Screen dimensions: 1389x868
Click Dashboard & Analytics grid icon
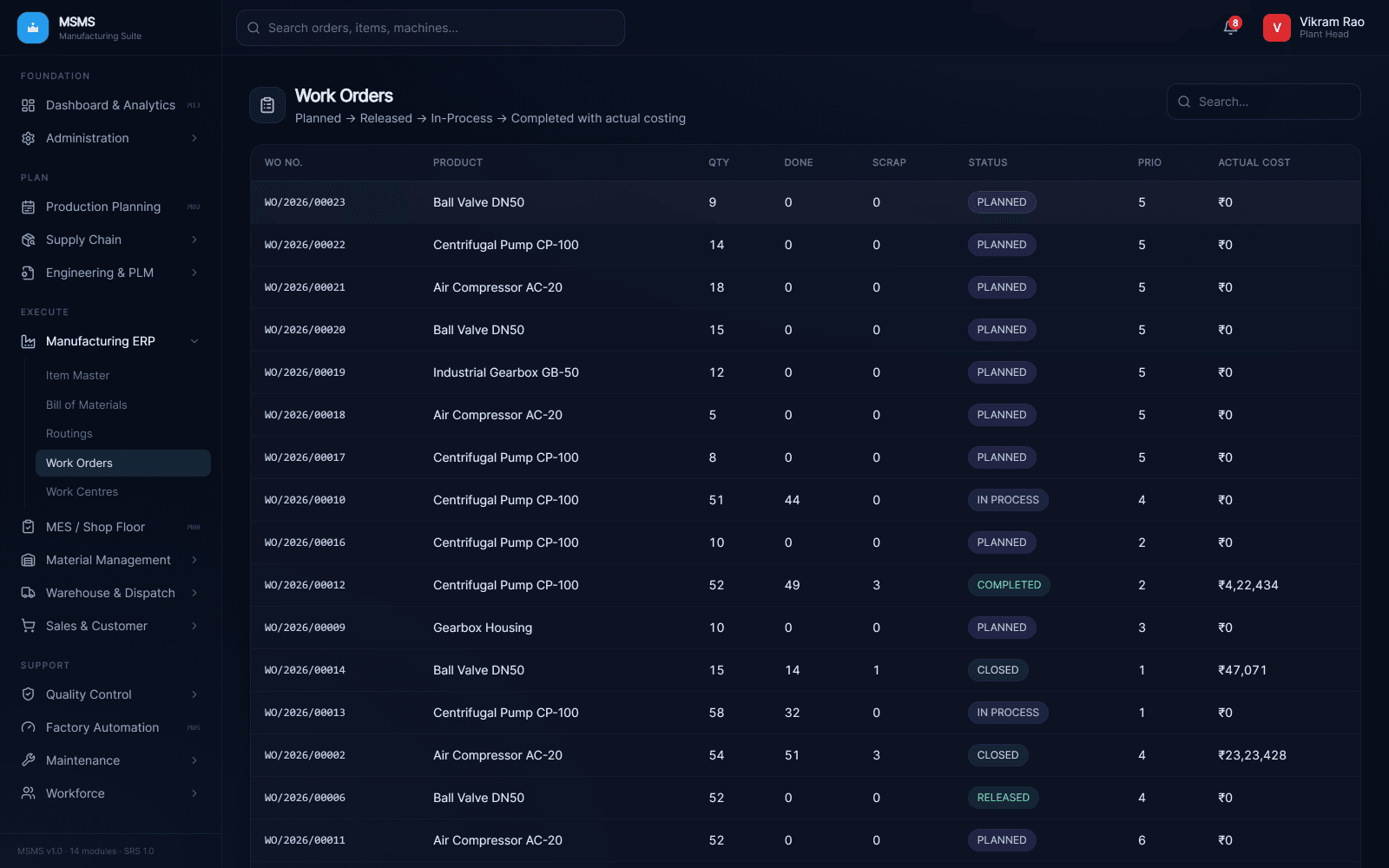(29, 105)
